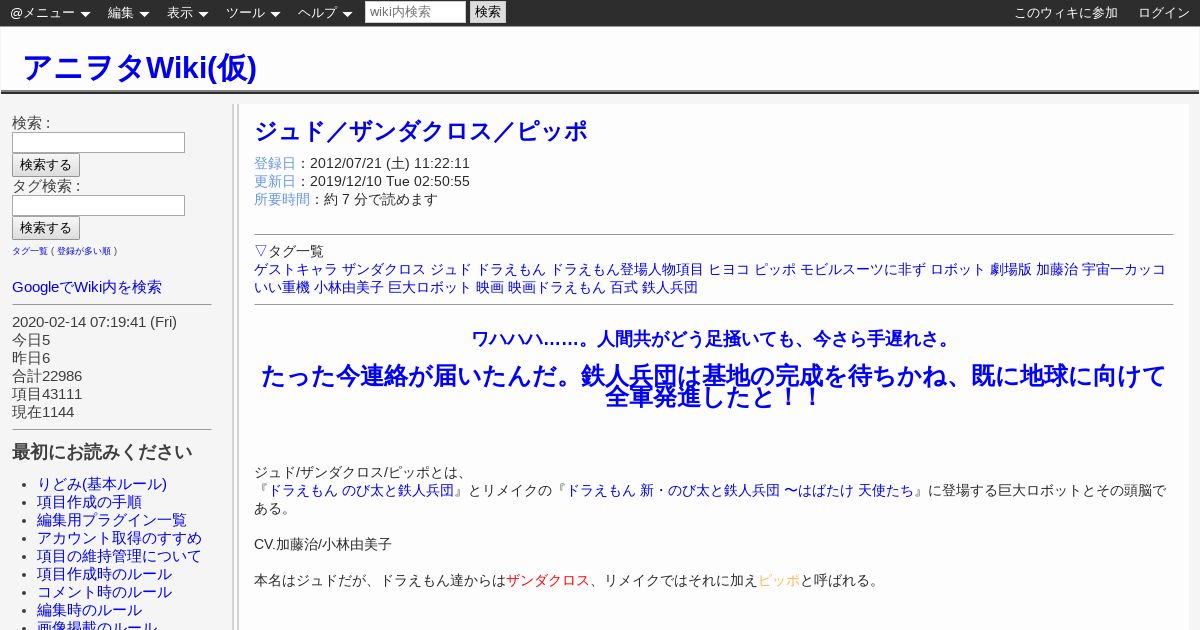Screen dimensions: 1200x630
Task: Click このウィキに参加 link
Action: (x=1066, y=13)
